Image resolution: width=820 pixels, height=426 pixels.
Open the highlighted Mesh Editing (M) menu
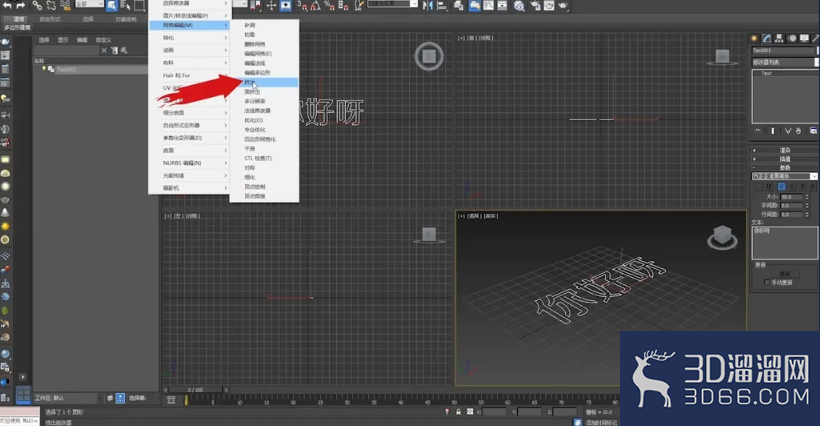coord(189,25)
